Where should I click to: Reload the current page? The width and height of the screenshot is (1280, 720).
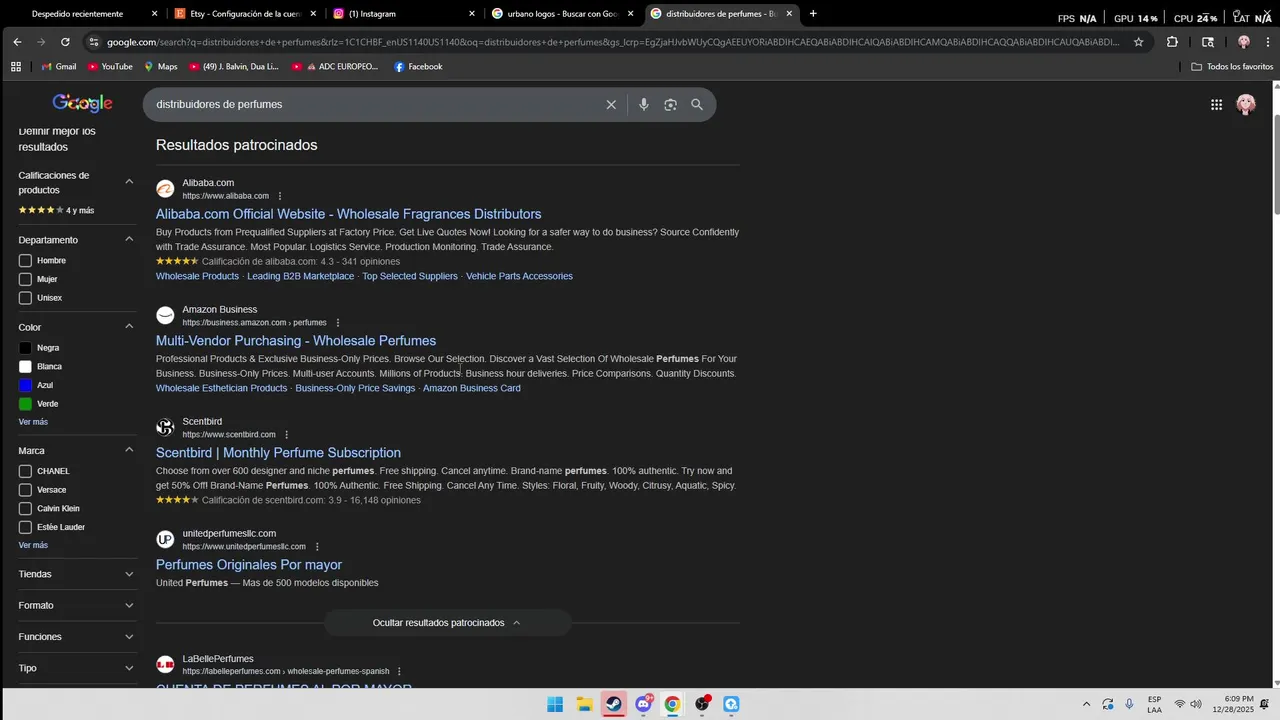65,42
